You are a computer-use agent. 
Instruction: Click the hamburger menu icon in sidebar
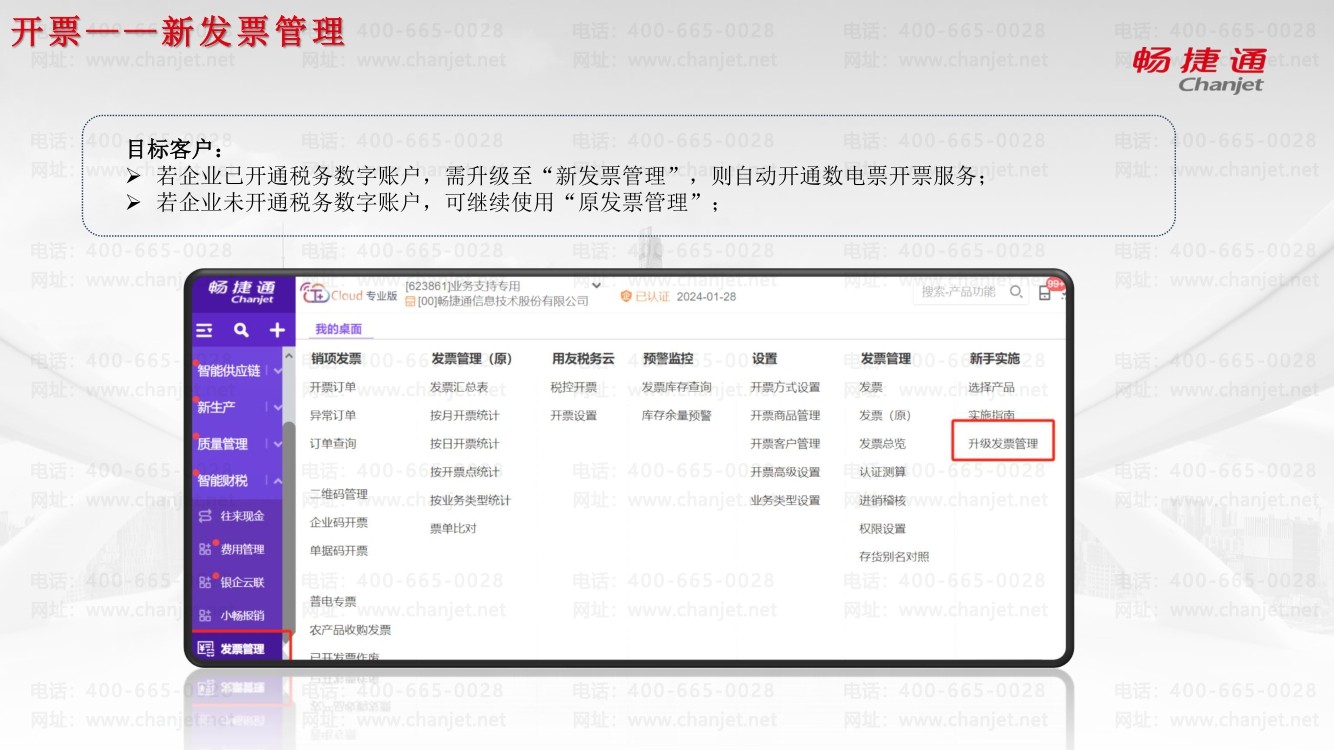click(204, 330)
